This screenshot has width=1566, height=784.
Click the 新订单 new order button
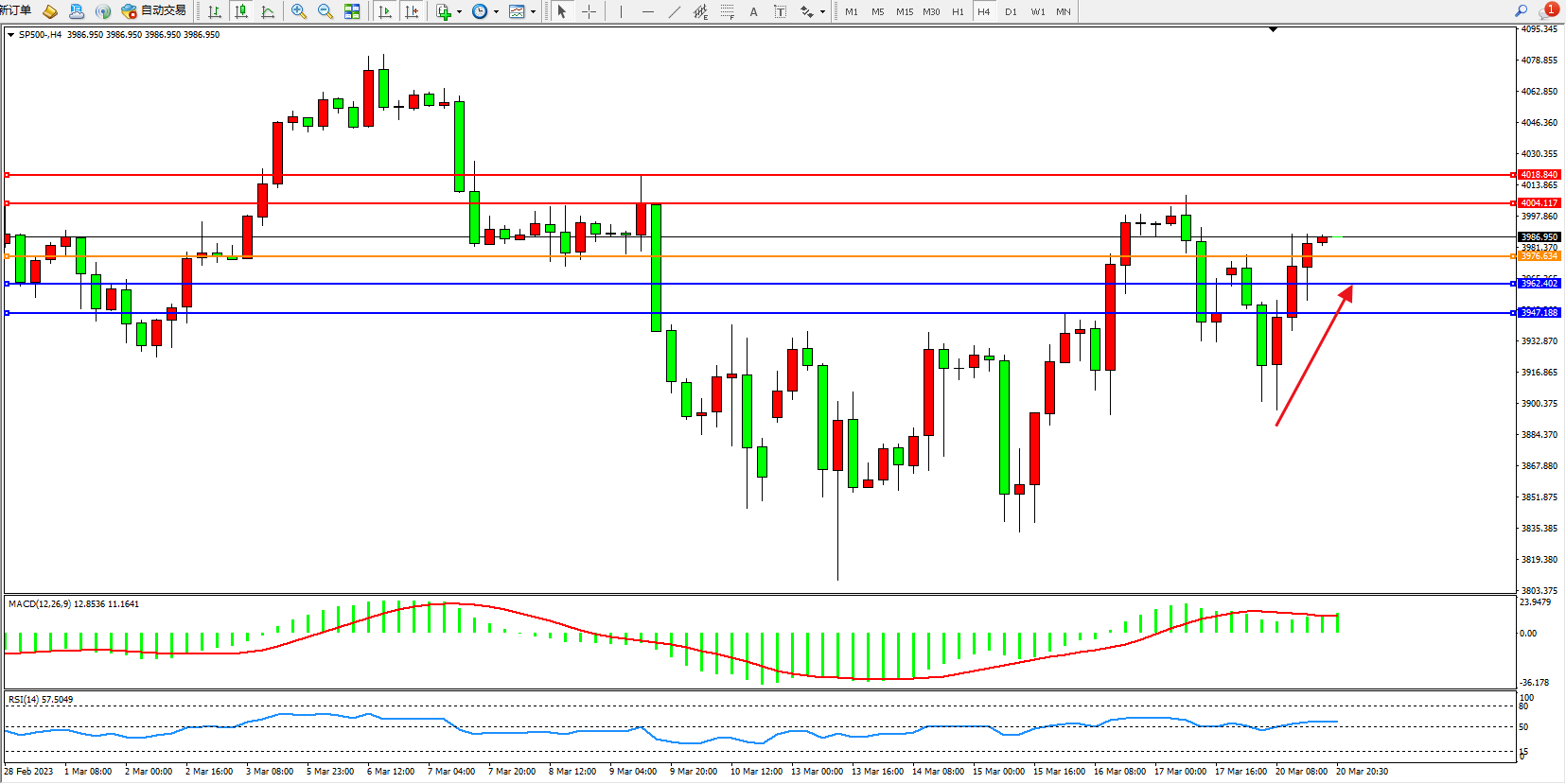(x=15, y=10)
